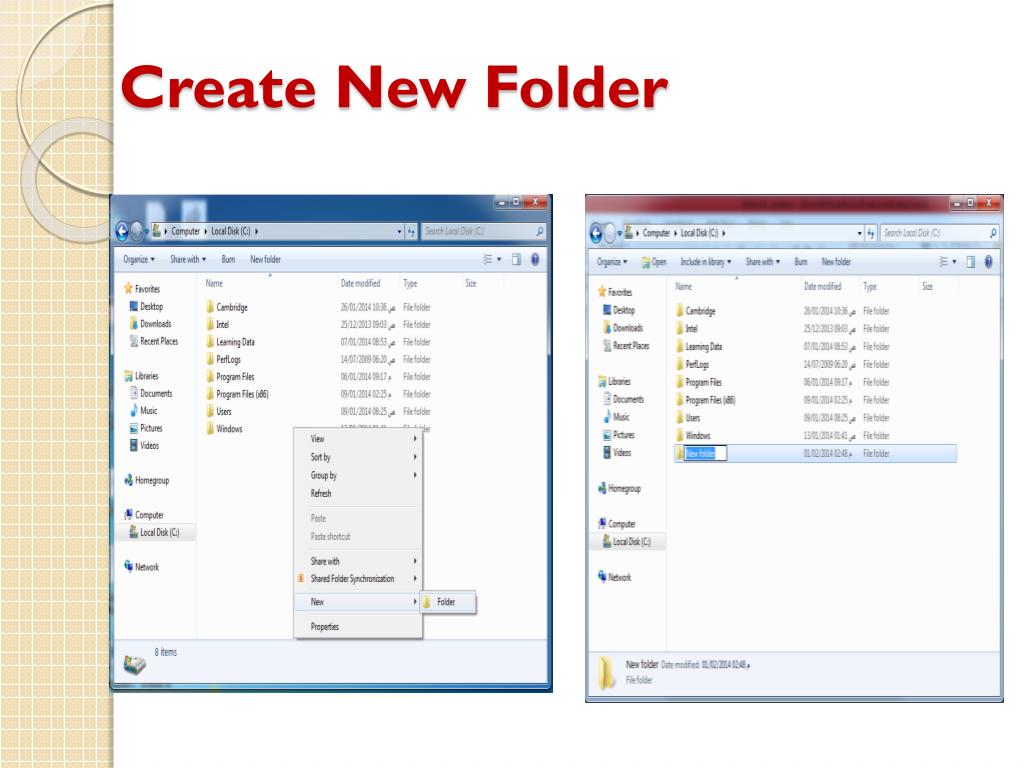Click Homegroup icon in left window sidebar

(128, 480)
